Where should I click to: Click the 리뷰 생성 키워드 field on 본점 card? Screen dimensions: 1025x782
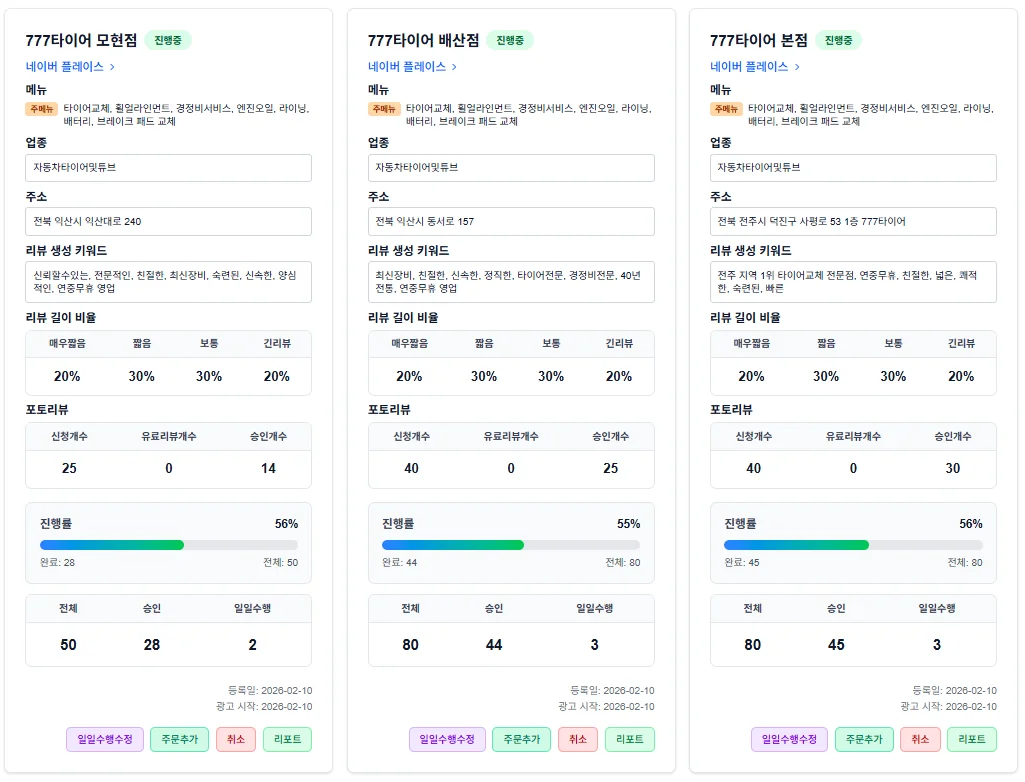coord(853,282)
